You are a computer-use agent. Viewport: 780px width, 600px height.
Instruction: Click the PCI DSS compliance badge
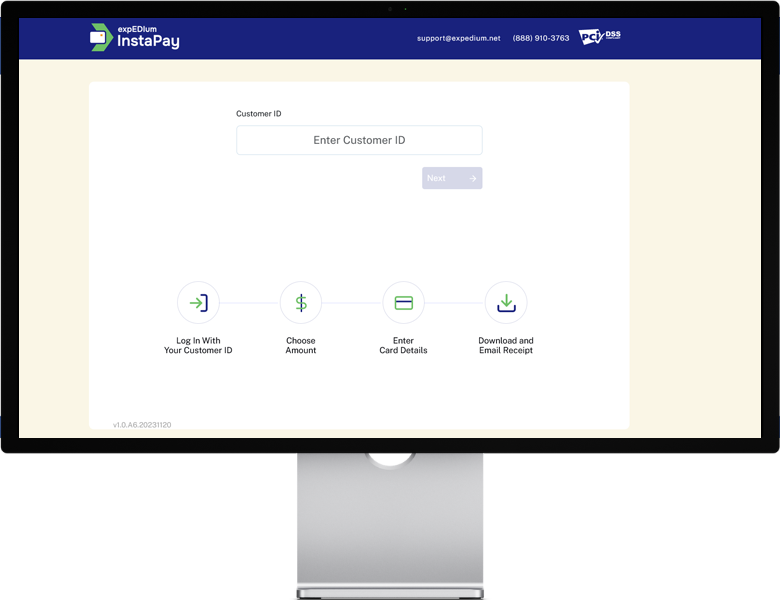click(600, 37)
